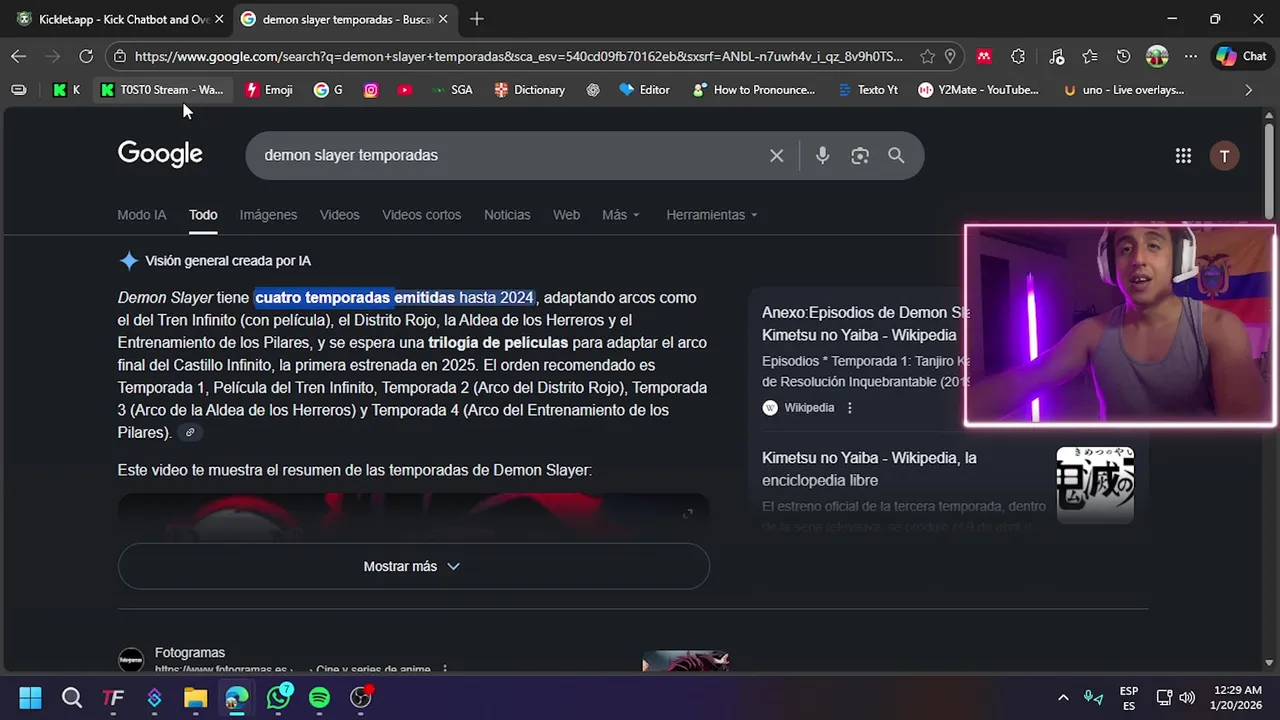This screenshot has height=720, width=1280.
Task: Open browser History icon
Action: click(1123, 56)
